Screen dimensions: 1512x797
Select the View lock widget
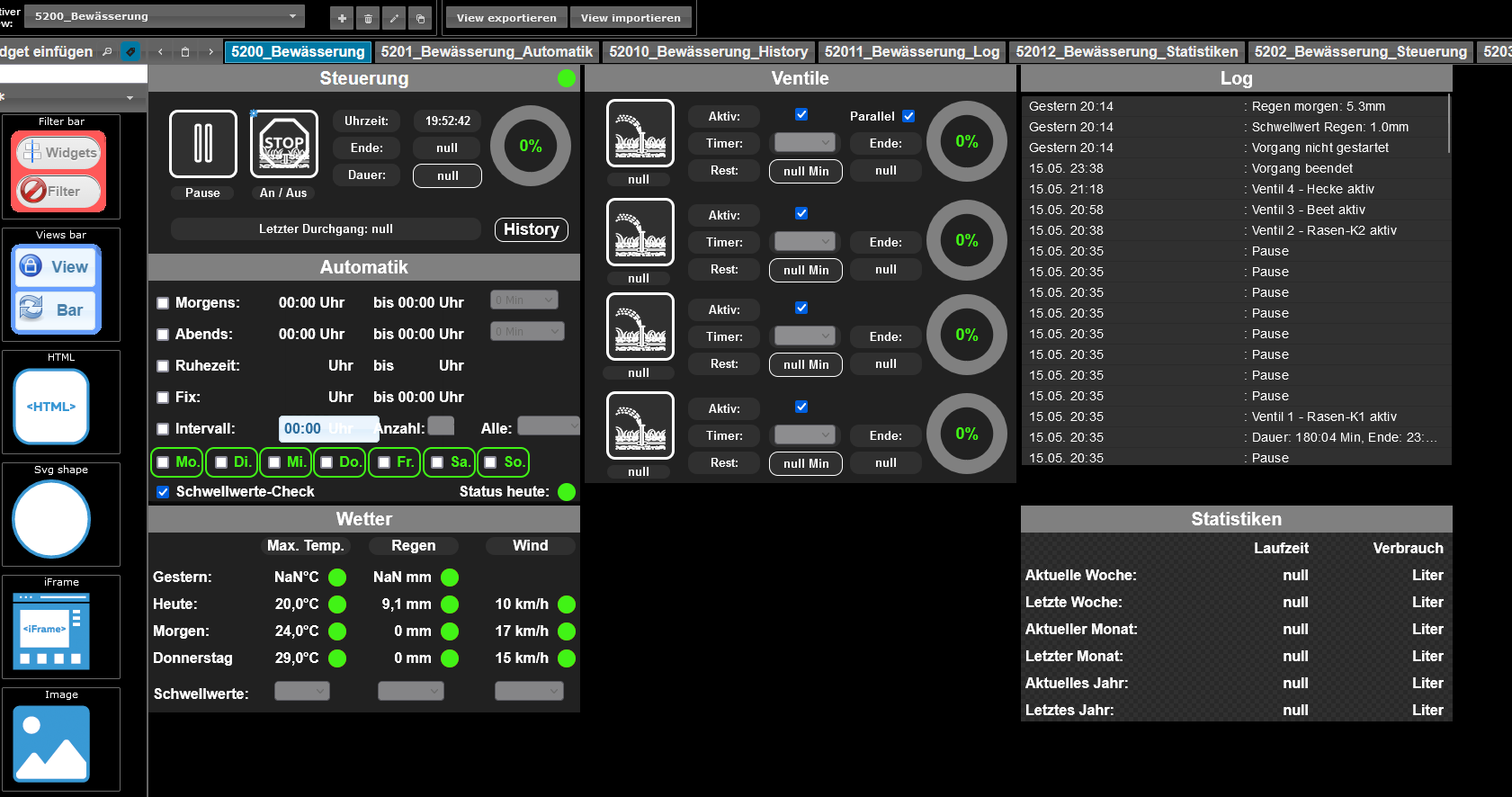pyautogui.click(x=58, y=266)
